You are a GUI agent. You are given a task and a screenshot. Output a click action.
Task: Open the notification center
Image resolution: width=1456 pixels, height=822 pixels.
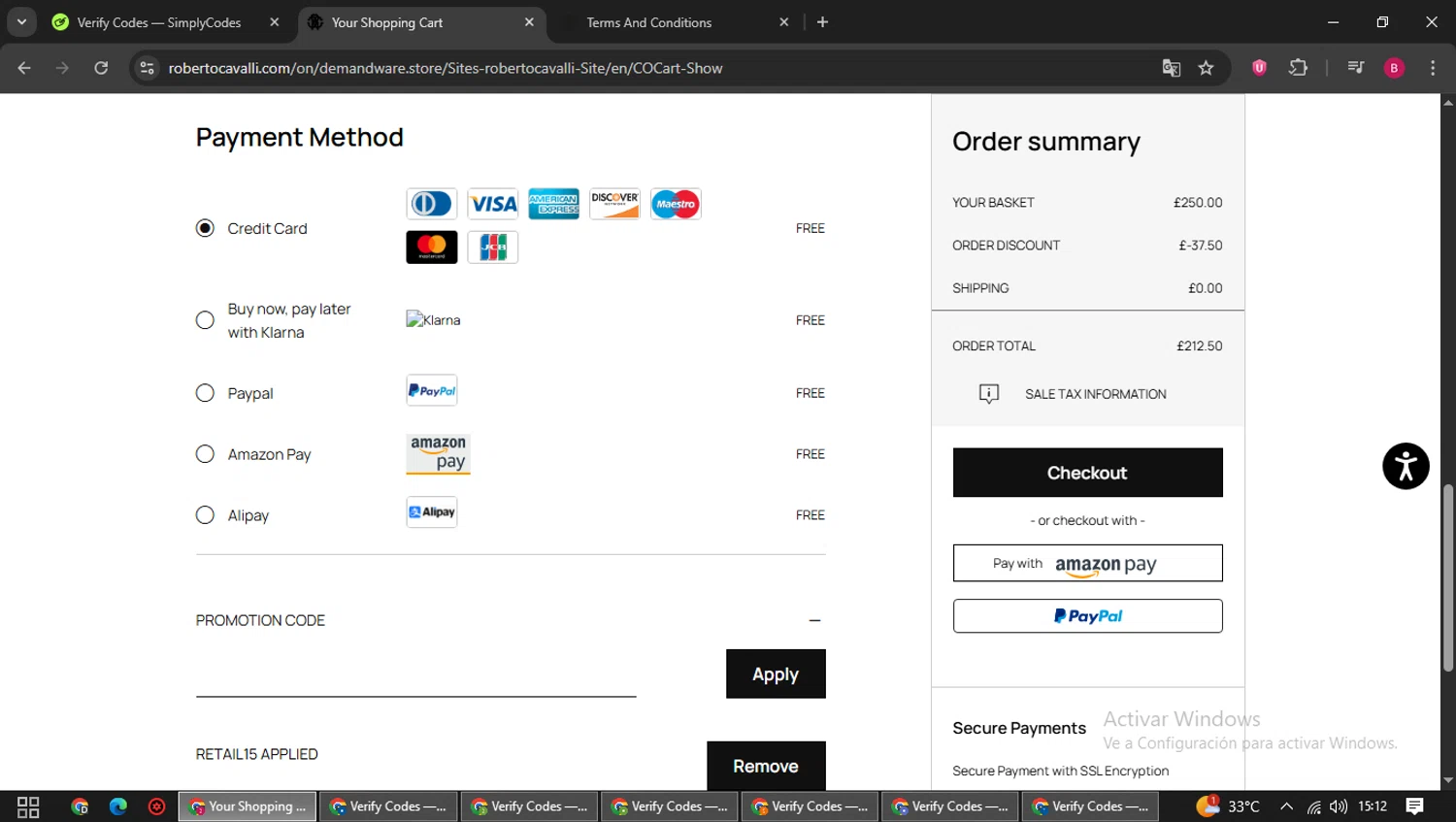(1415, 806)
